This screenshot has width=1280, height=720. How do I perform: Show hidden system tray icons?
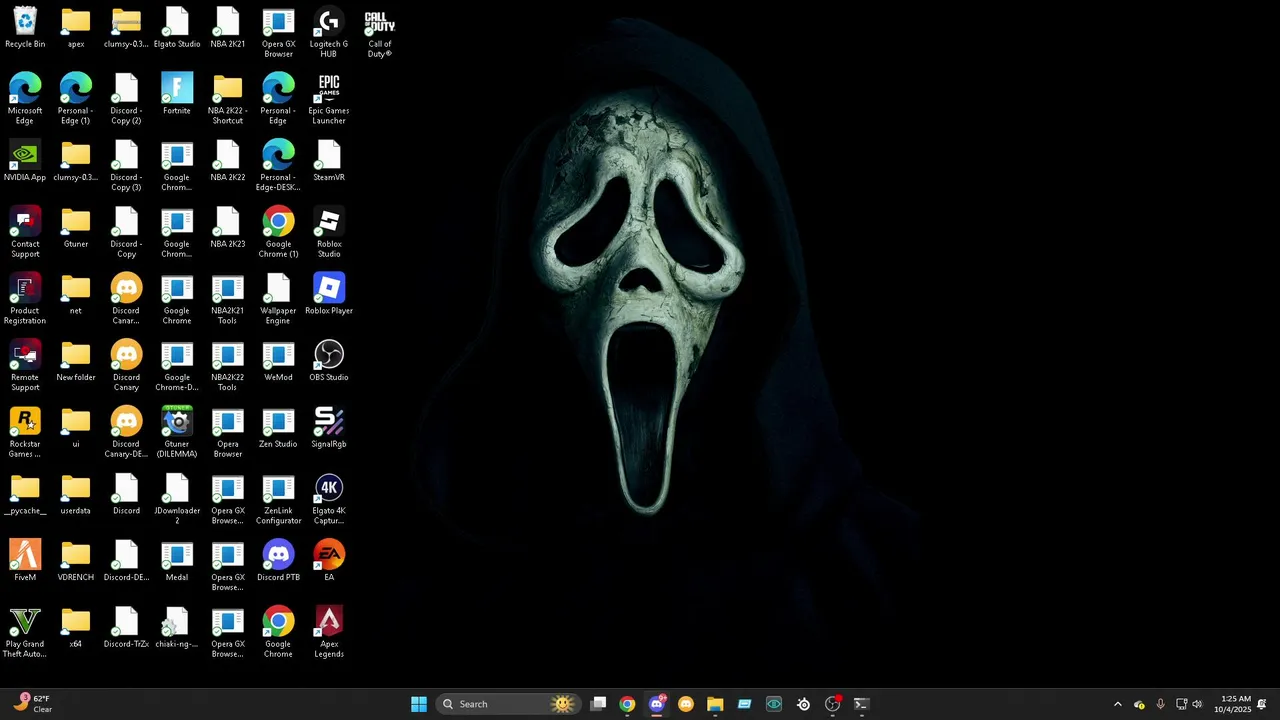(x=1118, y=704)
